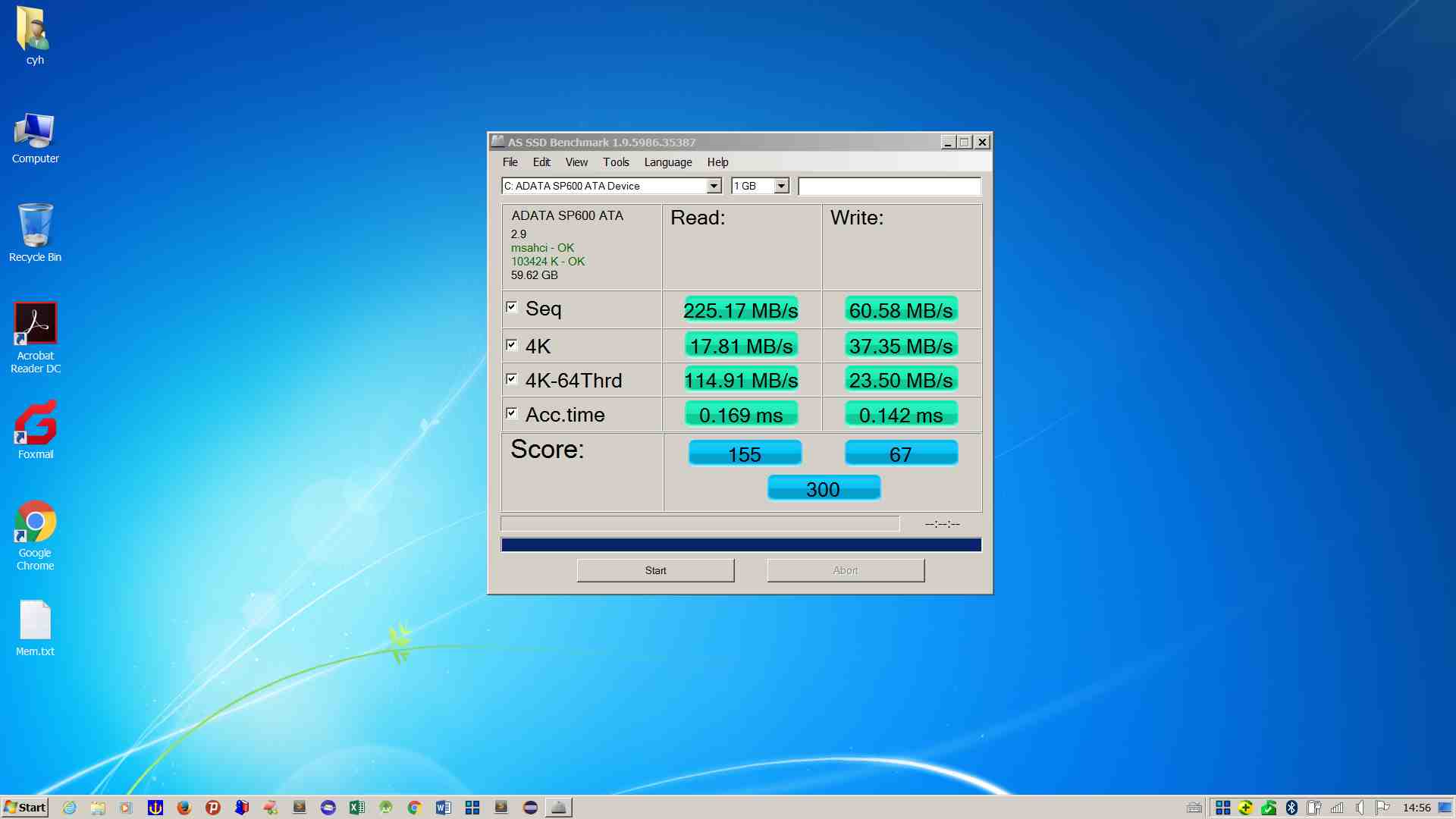Click the Show desktop button
Viewport: 1456px width, 819px height.
pyautogui.click(x=1445, y=808)
